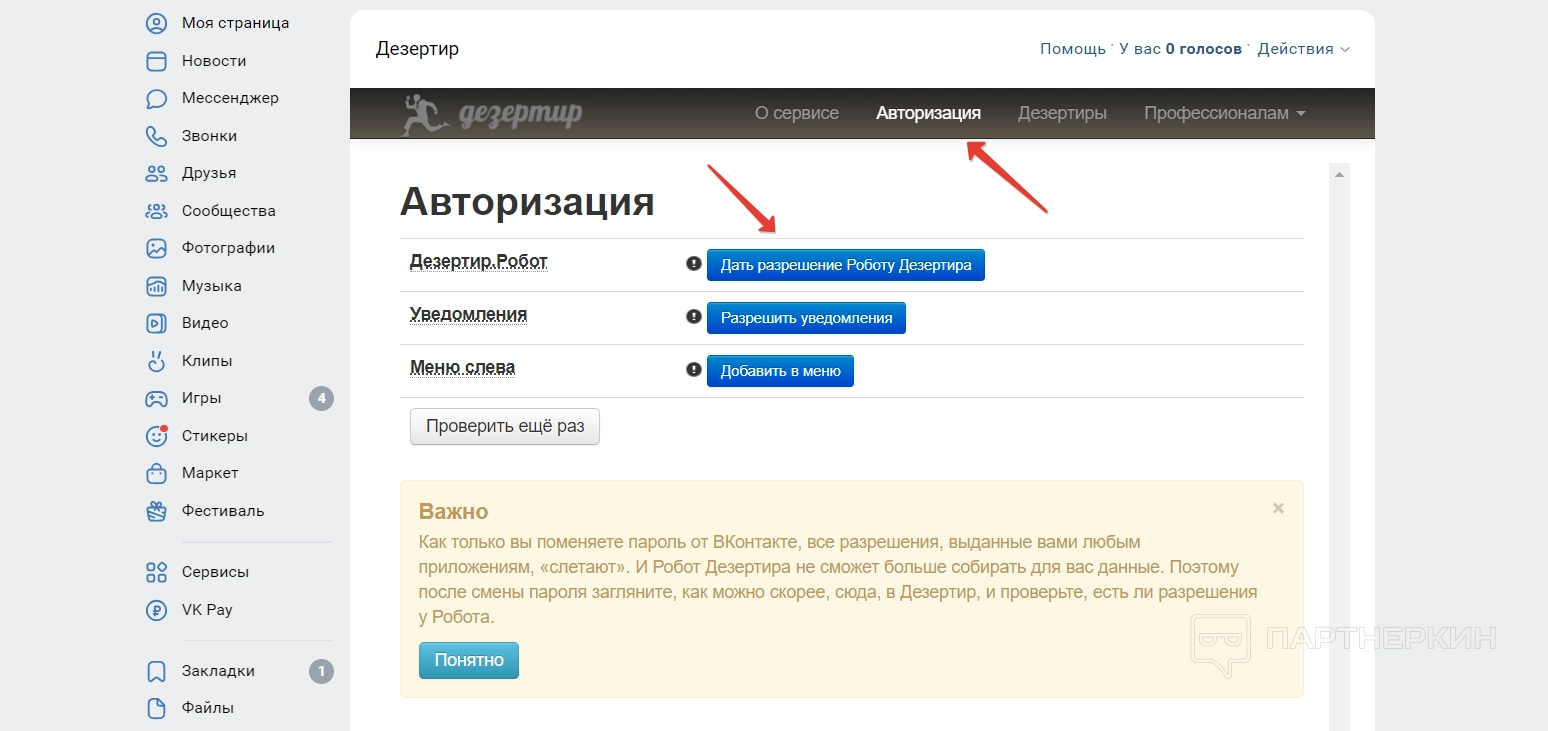Open VK Pay in sidebar
Viewport: 1548px width, 731px height.
coord(207,610)
